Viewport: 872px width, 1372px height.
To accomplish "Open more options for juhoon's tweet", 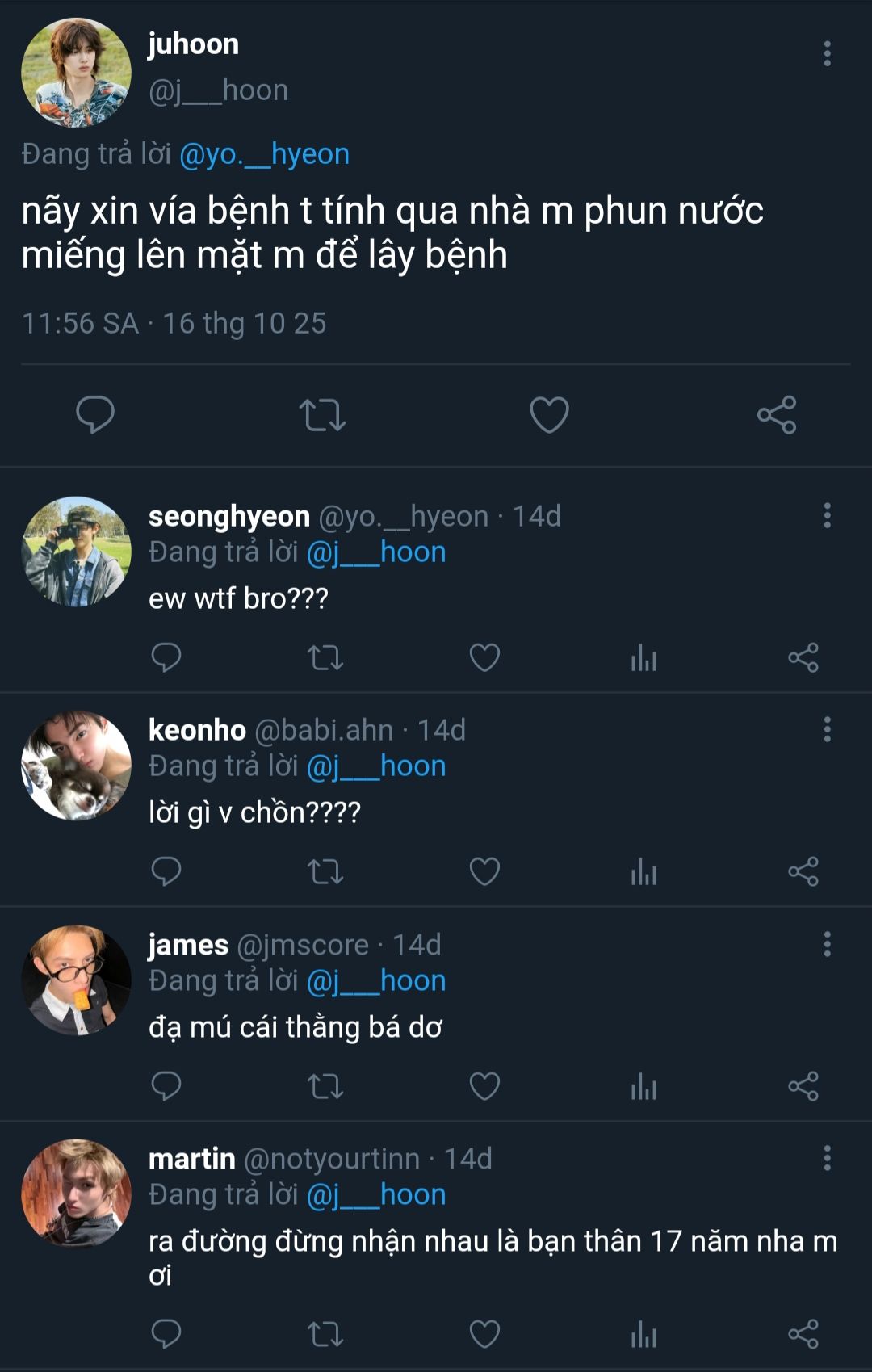I will pyautogui.click(x=827, y=53).
